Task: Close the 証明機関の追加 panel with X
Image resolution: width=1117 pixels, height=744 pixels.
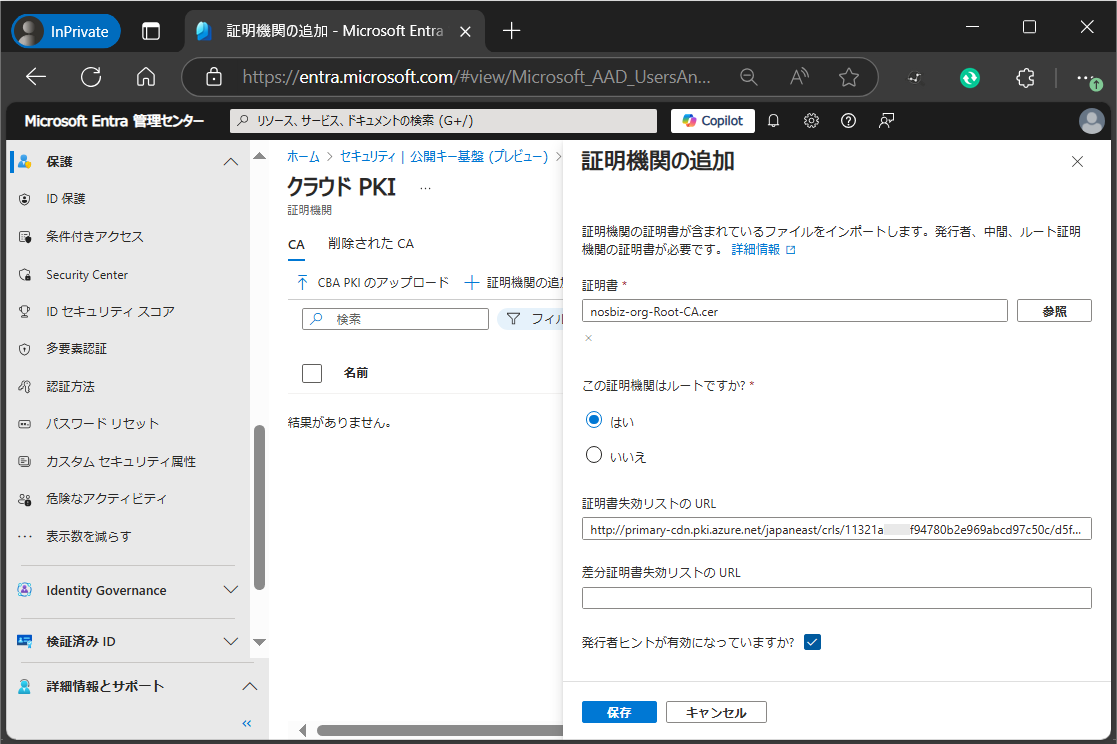Action: (1077, 162)
